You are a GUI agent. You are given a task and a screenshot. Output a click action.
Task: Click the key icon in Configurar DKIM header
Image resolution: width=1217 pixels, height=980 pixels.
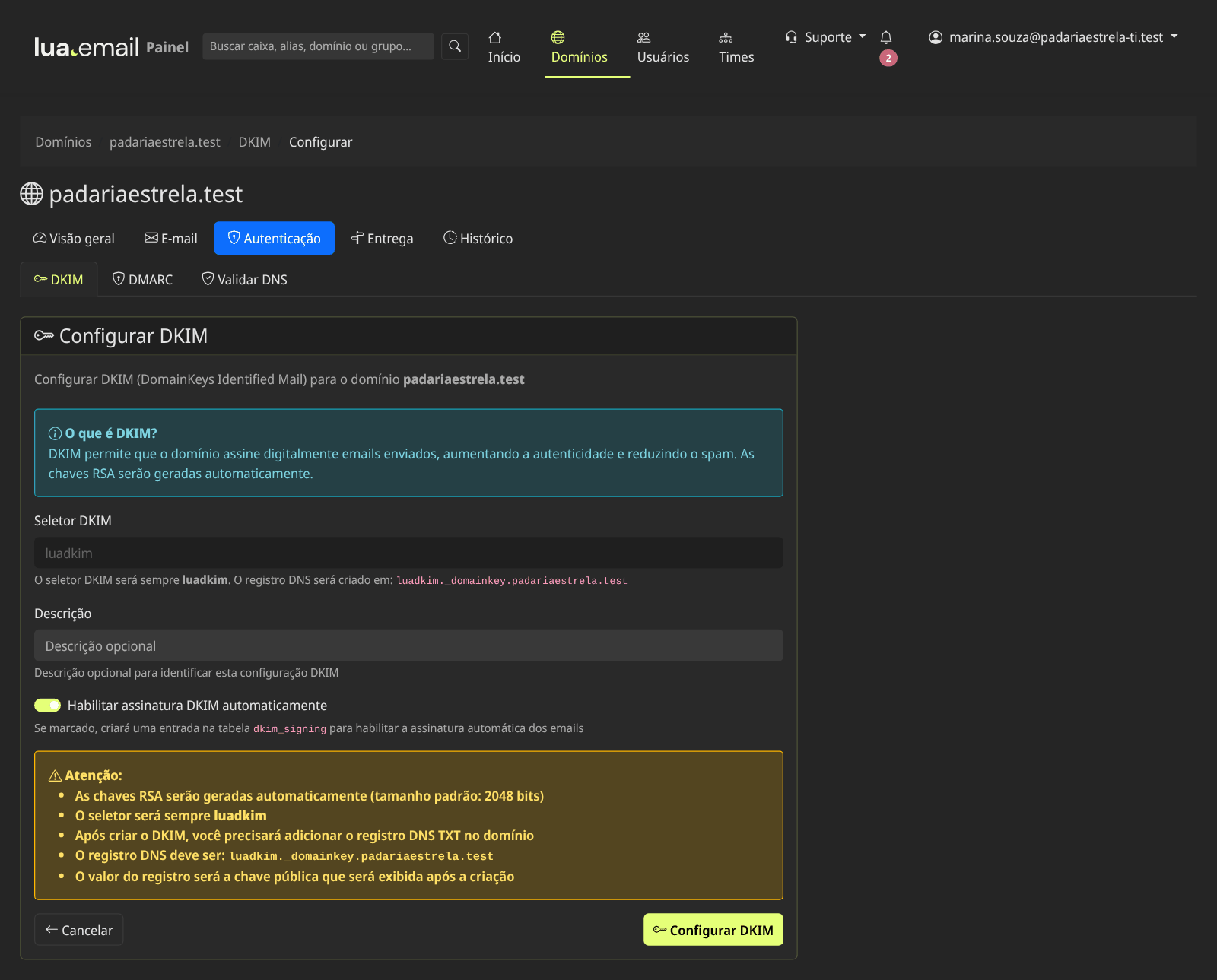44,336
